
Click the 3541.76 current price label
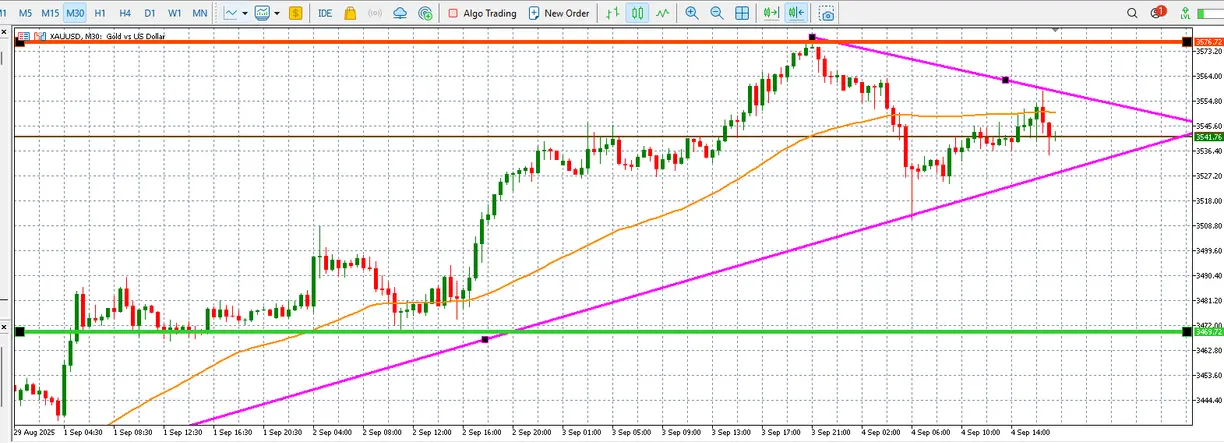(x=1208, y=136)
